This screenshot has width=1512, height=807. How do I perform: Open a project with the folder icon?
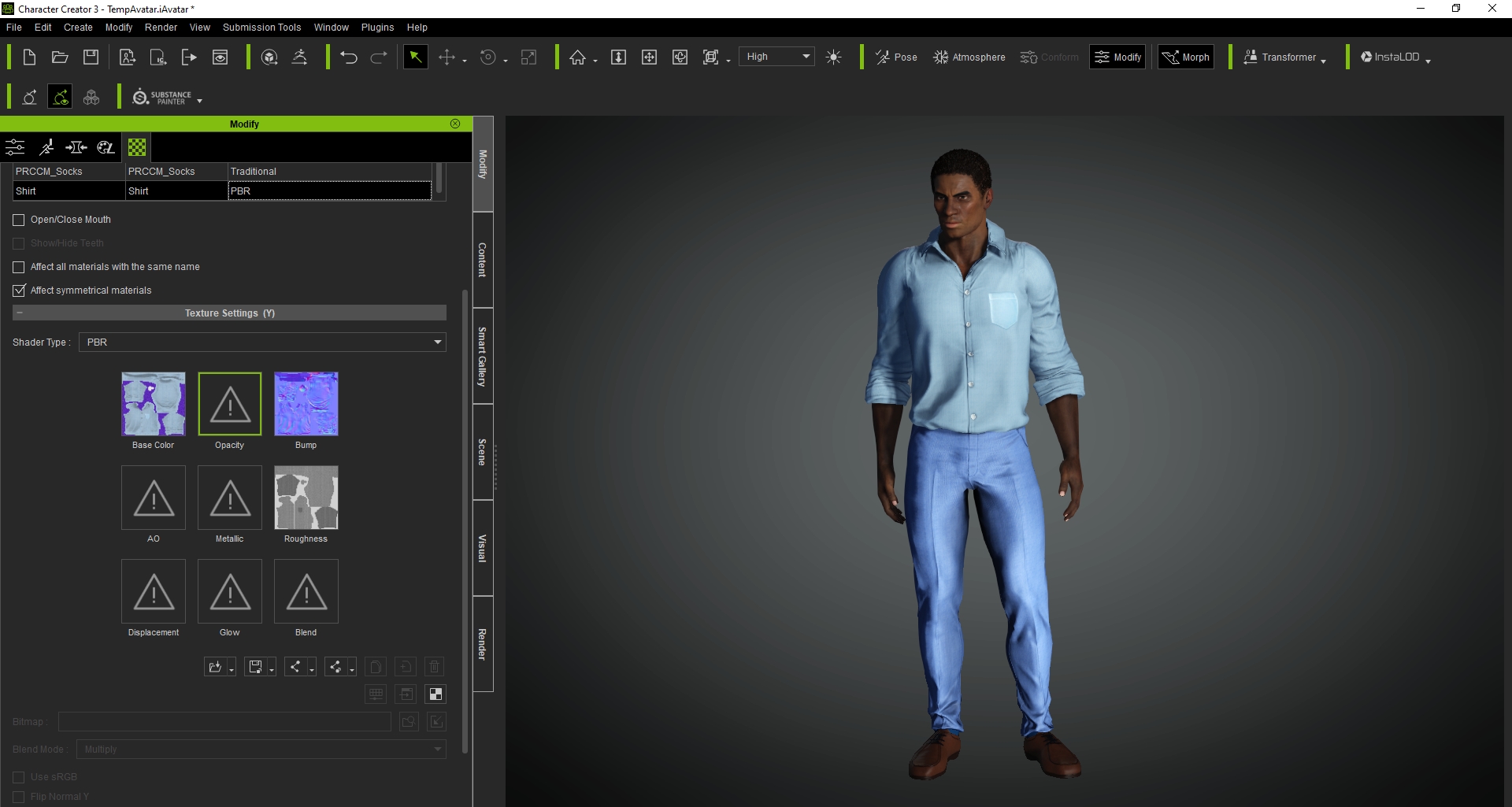click(x=60, y=57)
